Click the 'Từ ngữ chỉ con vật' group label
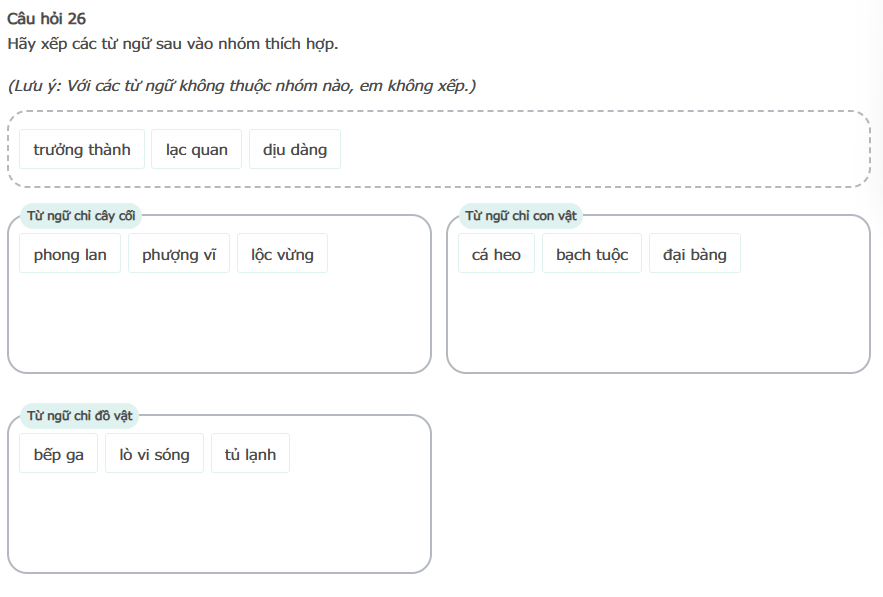The image size is (883, 597). click(x=521, y=215)
